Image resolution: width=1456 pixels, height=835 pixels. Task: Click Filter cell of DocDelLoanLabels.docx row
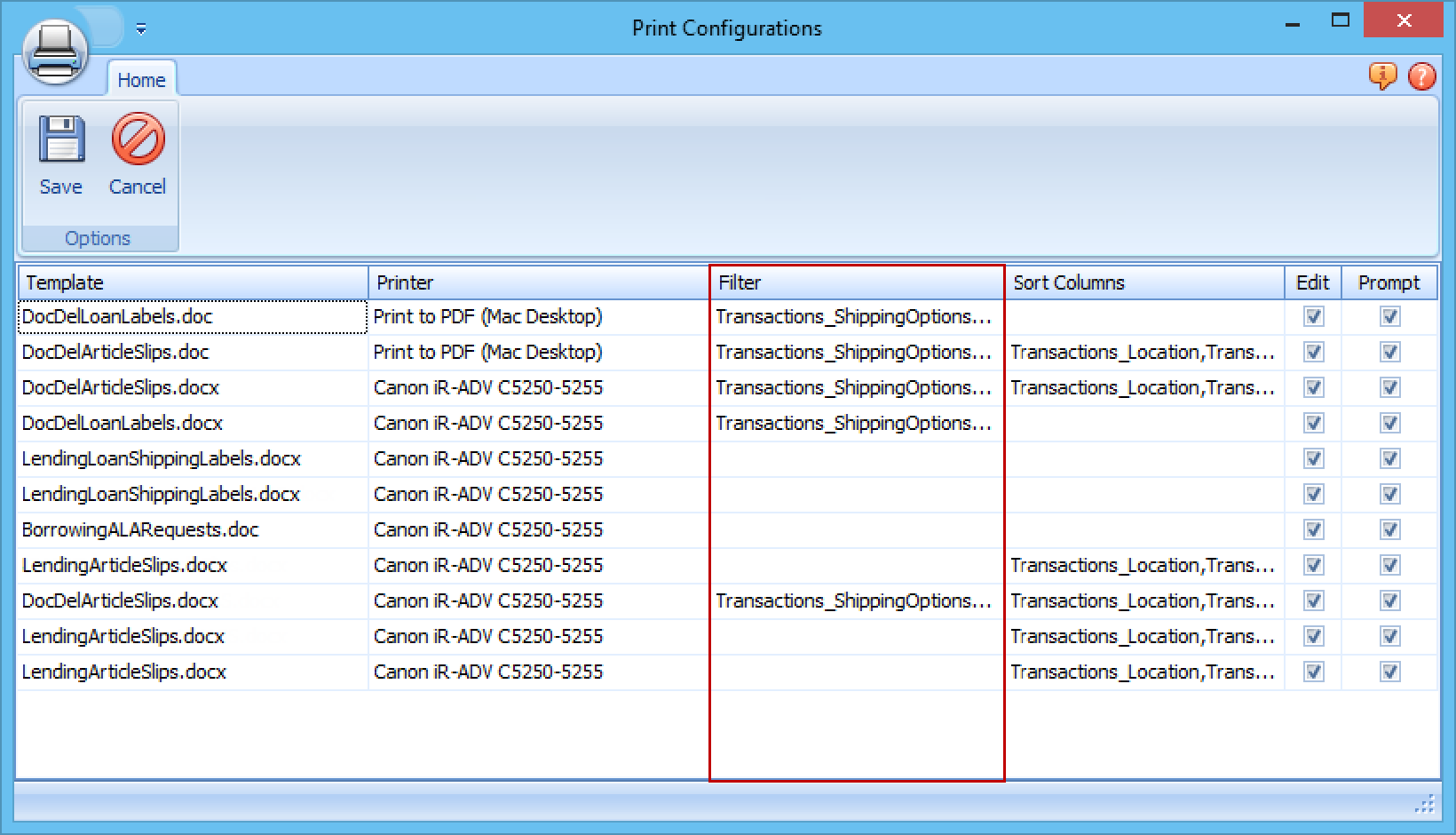pos(853,424)
